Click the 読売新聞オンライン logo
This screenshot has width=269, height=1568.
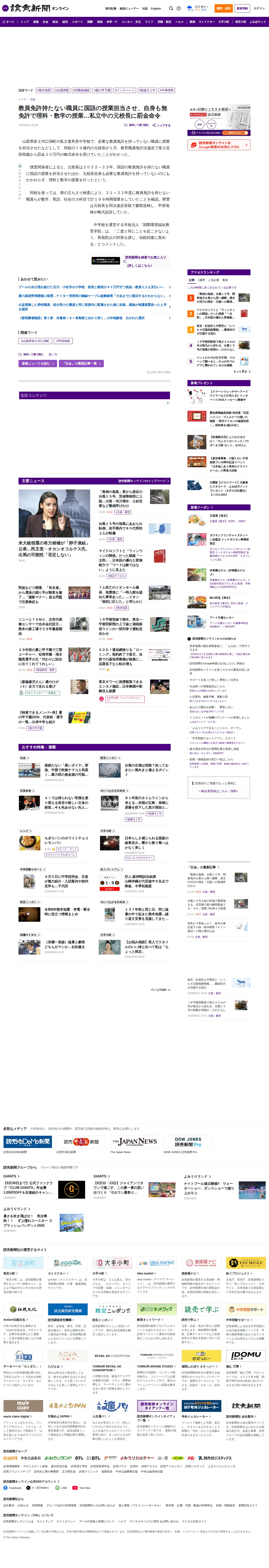point(35,8)
